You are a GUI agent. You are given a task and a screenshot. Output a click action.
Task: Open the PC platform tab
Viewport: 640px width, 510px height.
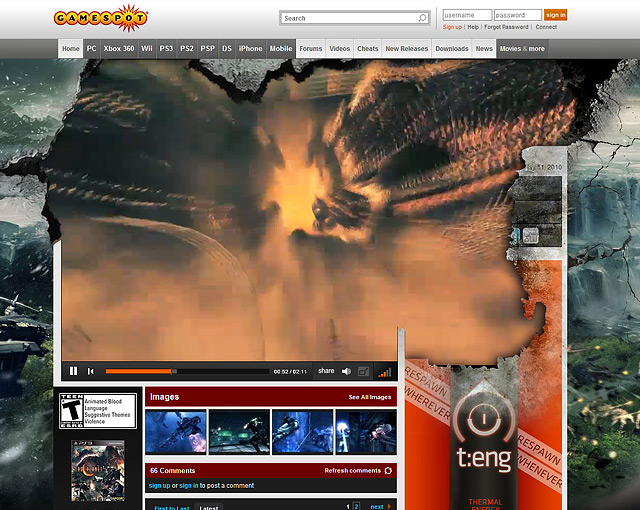(x=91, y=49)
